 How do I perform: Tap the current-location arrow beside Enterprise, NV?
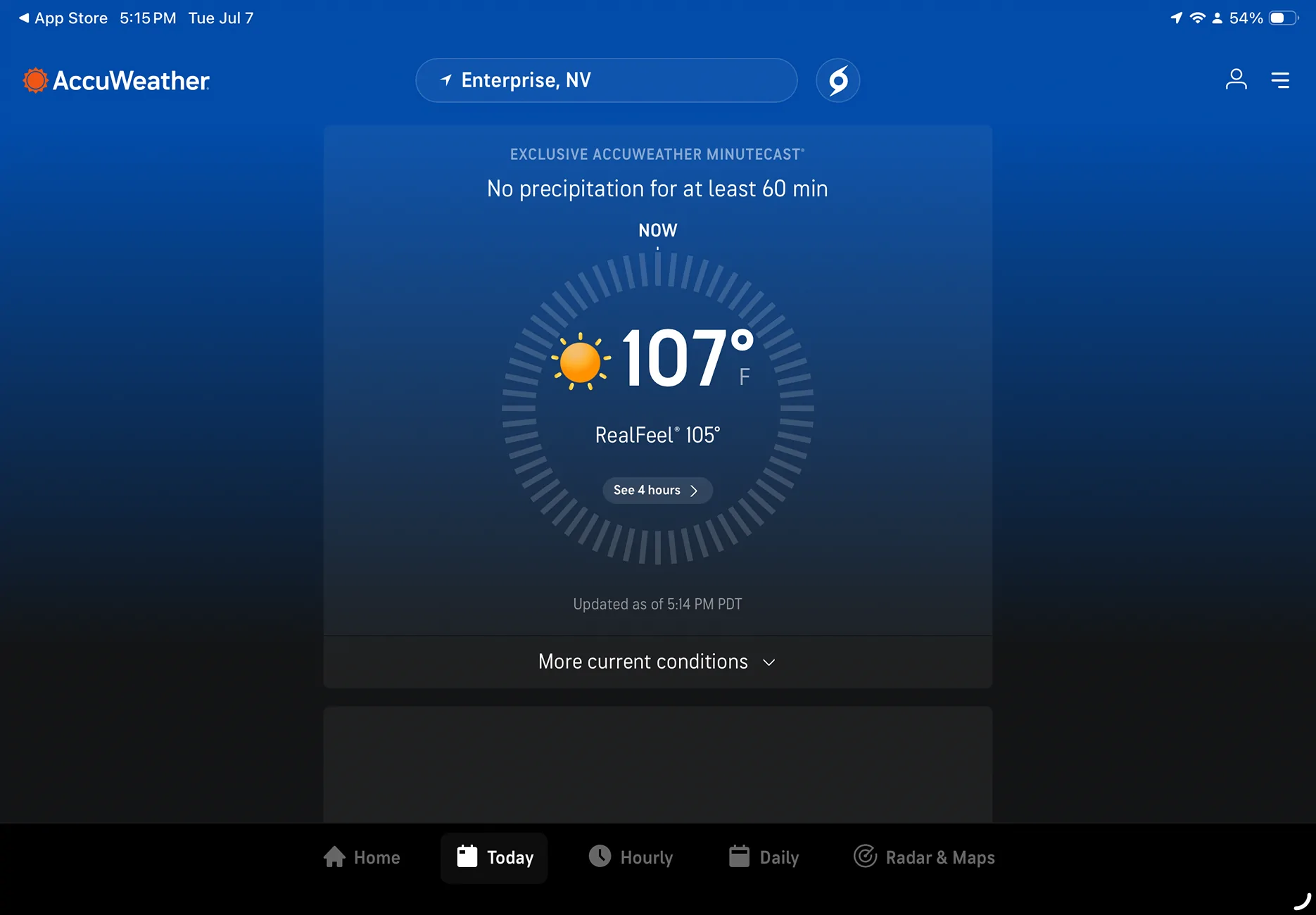(446, 80)
